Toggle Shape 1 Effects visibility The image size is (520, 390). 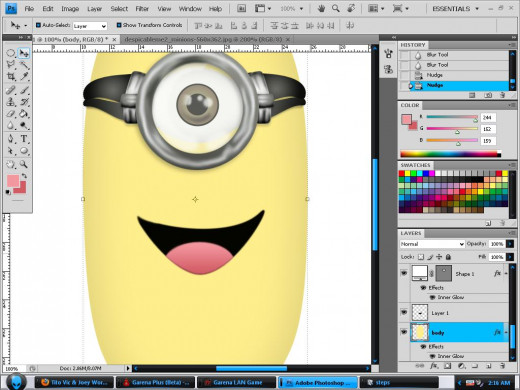pos(423,287)
